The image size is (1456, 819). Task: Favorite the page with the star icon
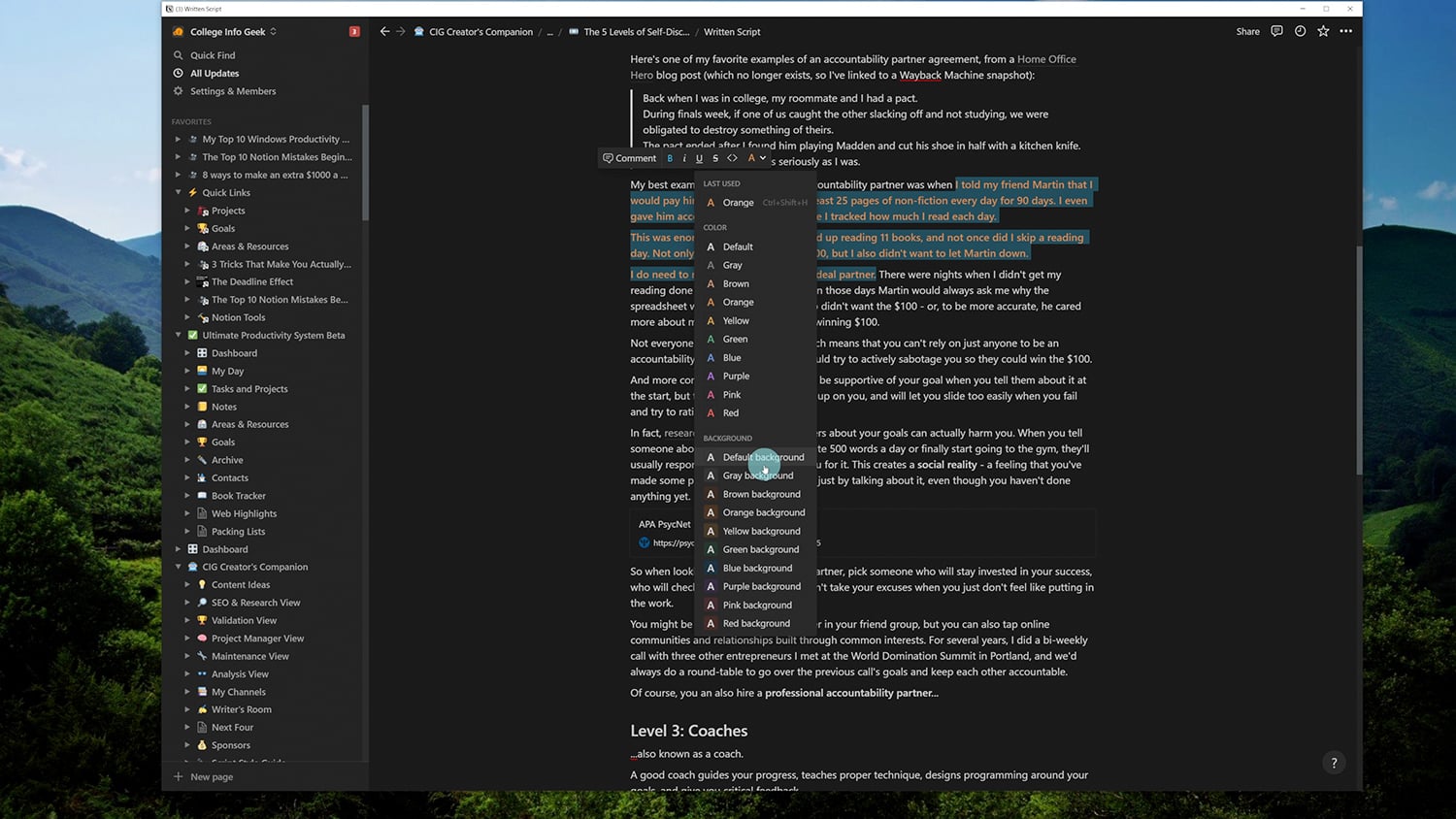pos(1322,31)
